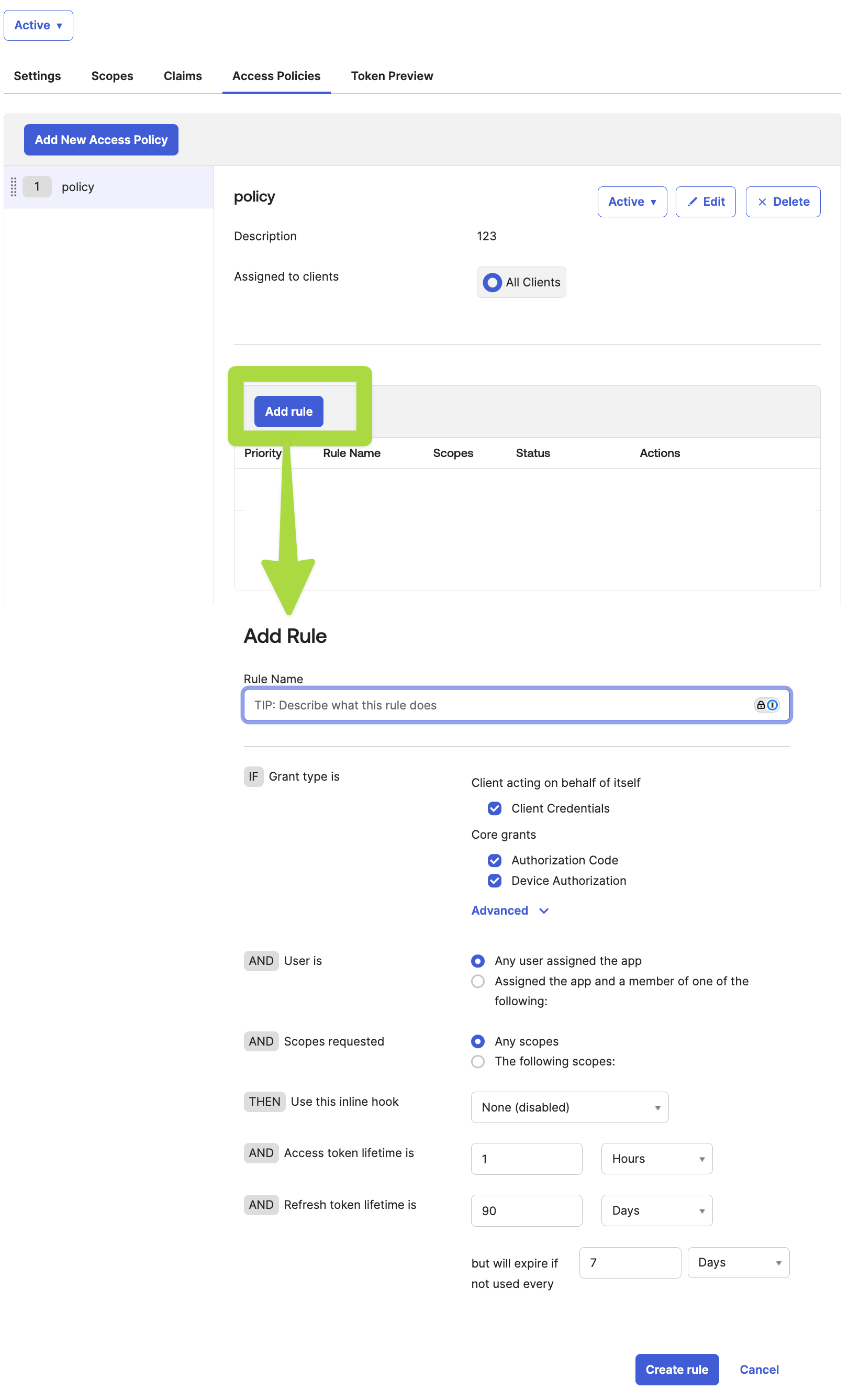Viewport: 849px width, 1400px height.
Task: Select the Access Policies tab
Action: coord(276,76)
